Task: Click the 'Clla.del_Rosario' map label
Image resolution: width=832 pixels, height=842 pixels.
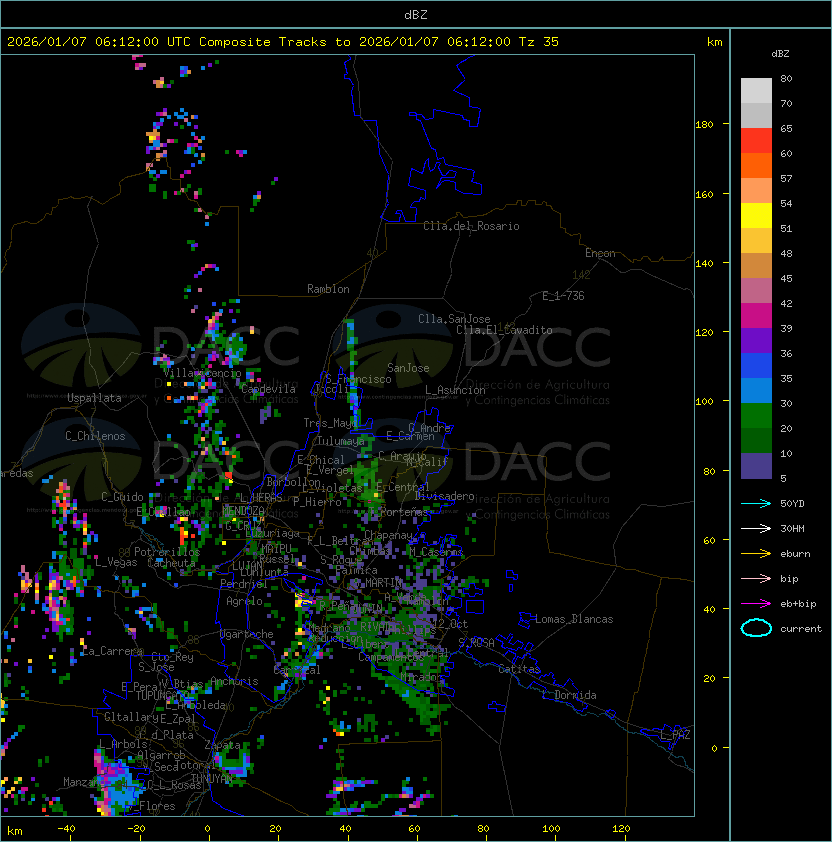Action: (x=471, y=226)
